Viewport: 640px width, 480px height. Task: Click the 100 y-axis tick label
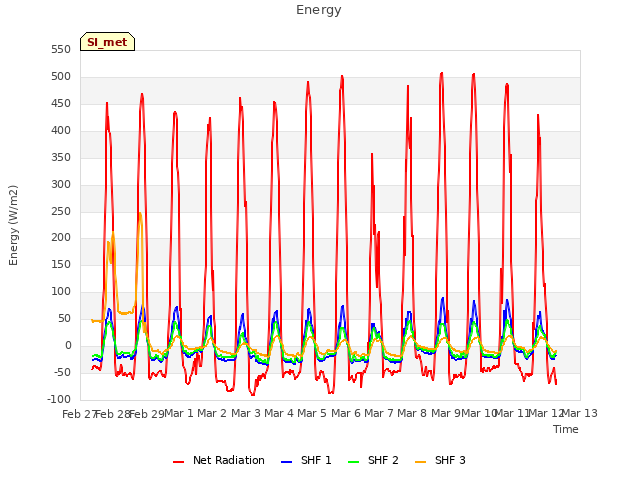pyautogui.click(x=61, y=291)
